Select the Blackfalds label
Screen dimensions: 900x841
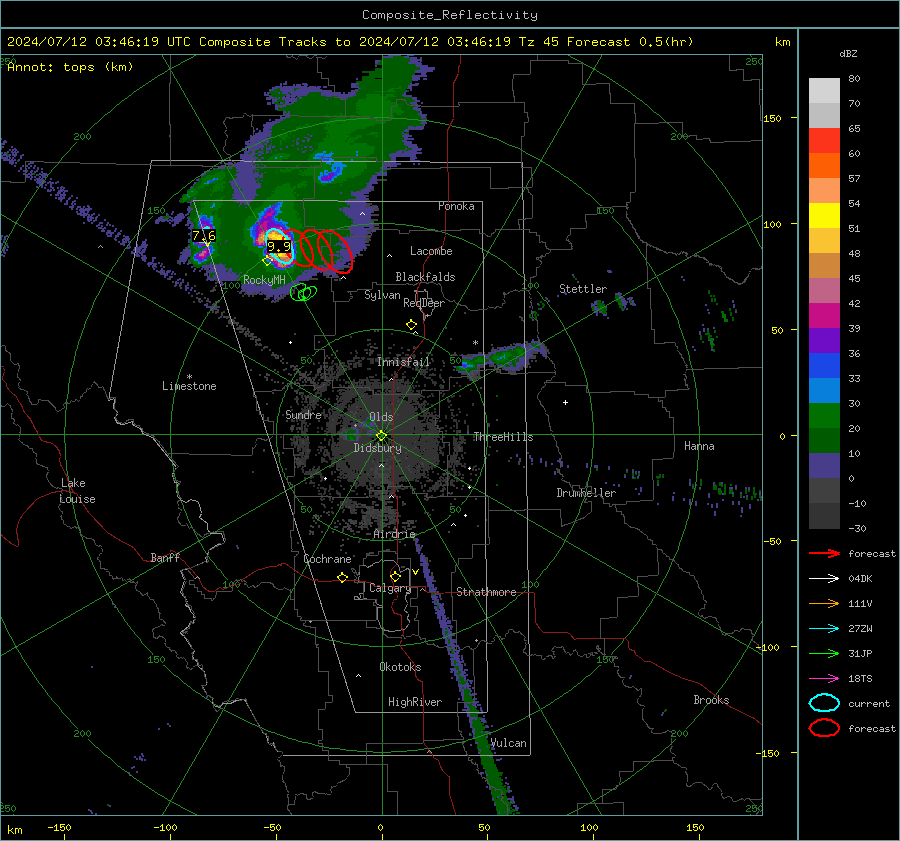(x=425, y=277)
